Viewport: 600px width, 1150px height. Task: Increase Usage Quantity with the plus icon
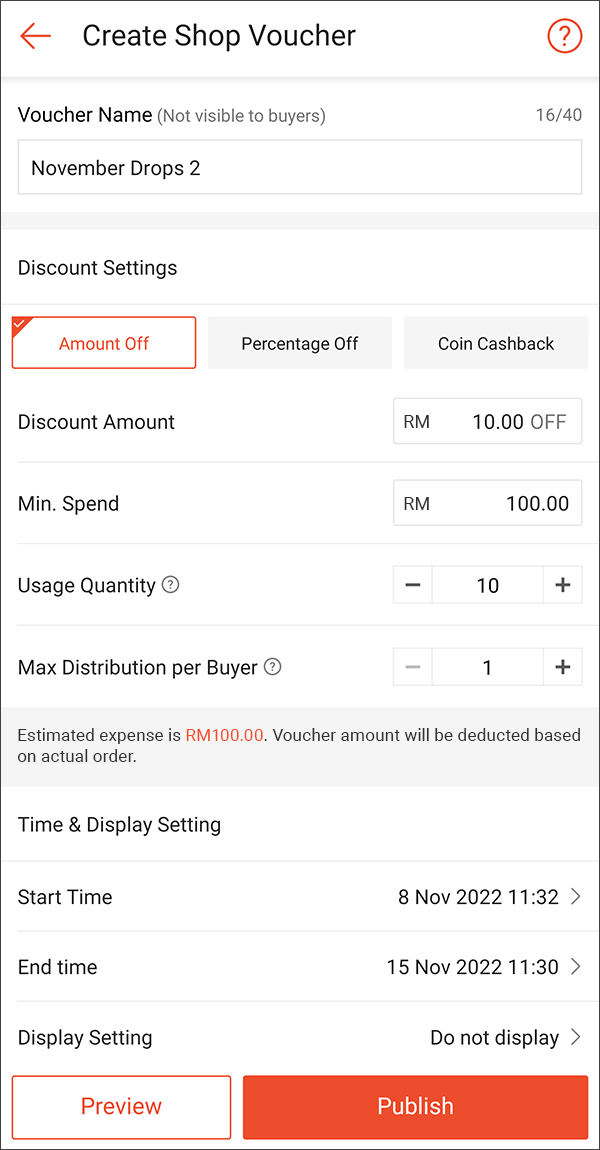tap(563, 585)
